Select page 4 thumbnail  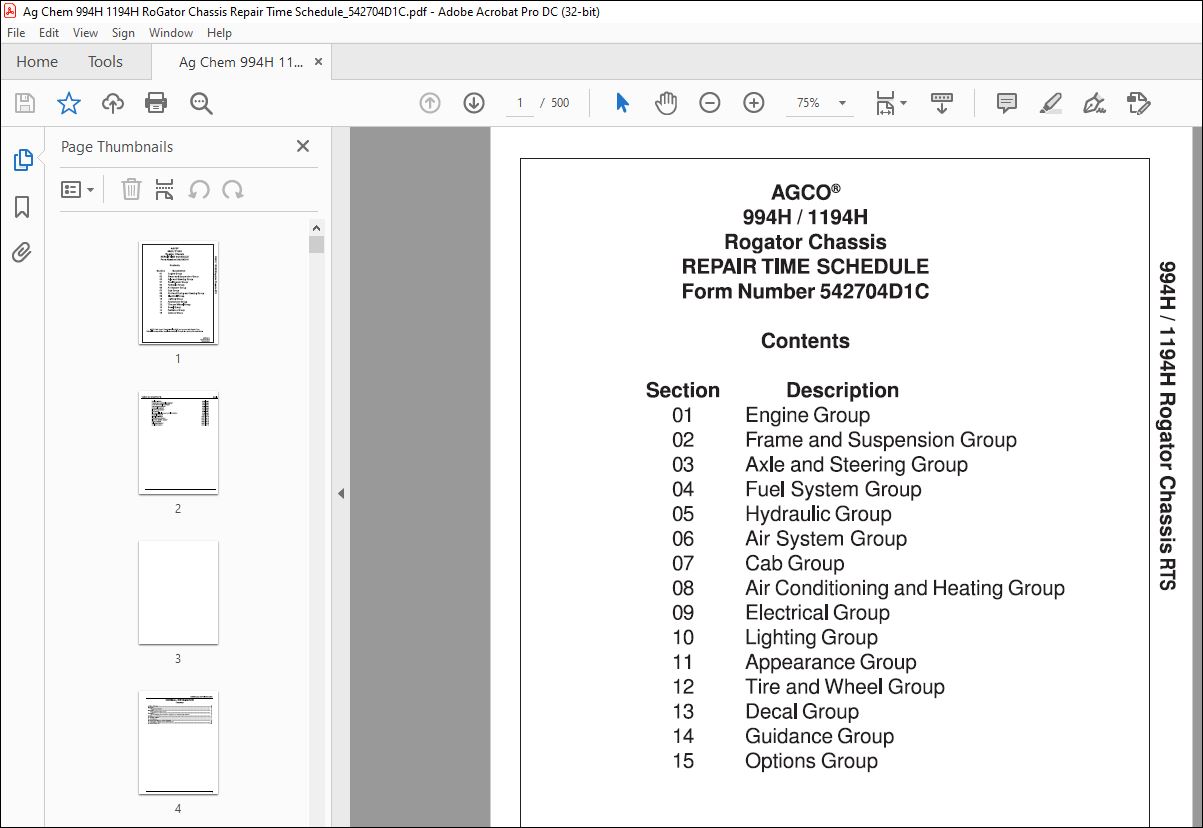pyautogui.click(x=178, y=743)
